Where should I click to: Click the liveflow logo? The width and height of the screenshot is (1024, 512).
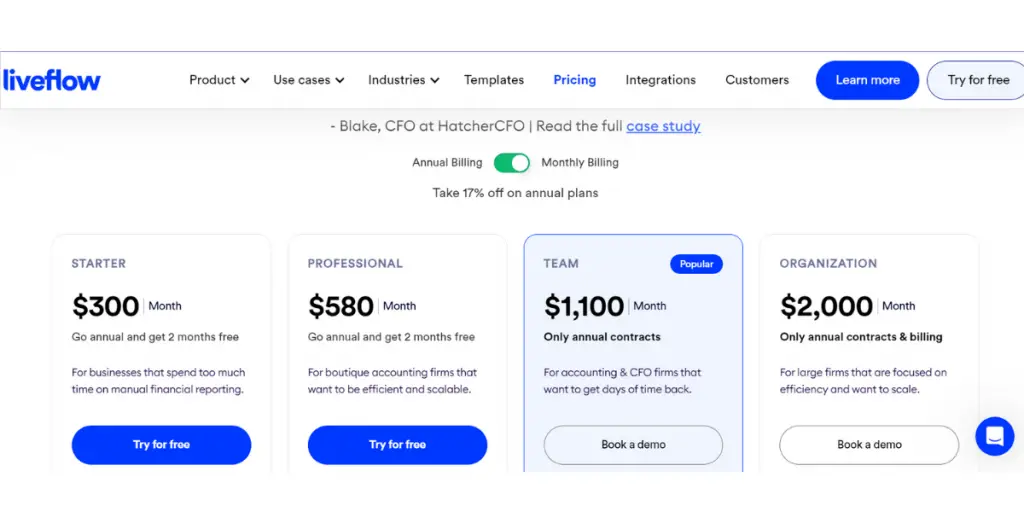[x=52, y=80]
